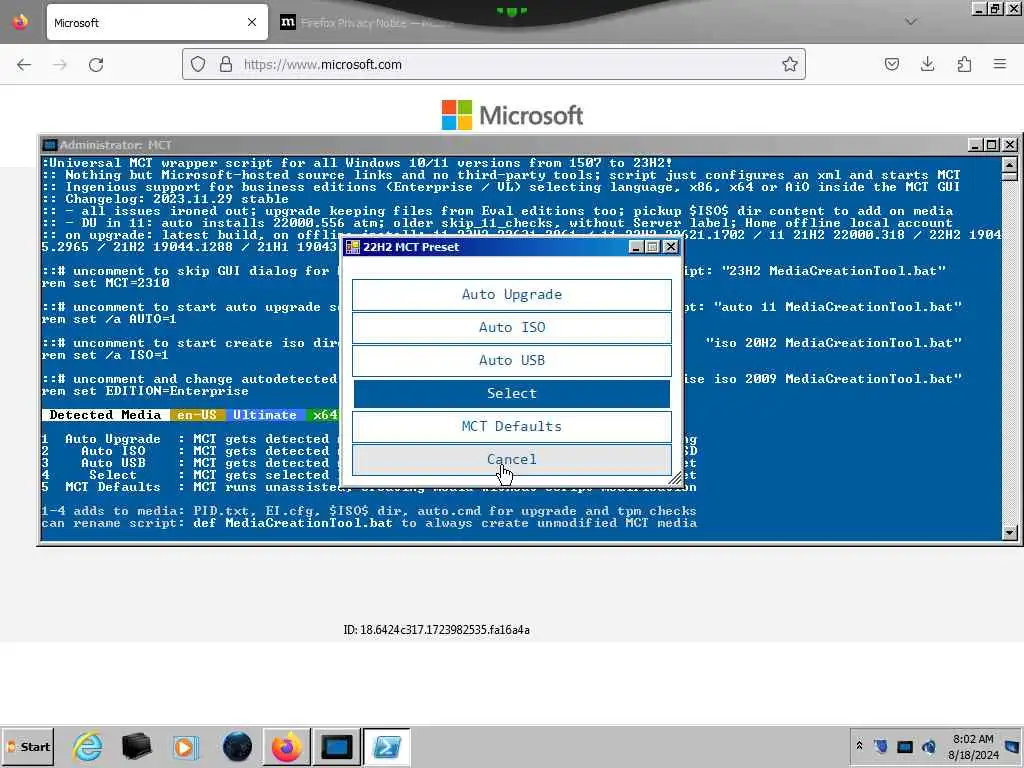Open the Firefox application hamburger menu
The height and width of the screenshot is (768, 1024).
point(1000,64)
